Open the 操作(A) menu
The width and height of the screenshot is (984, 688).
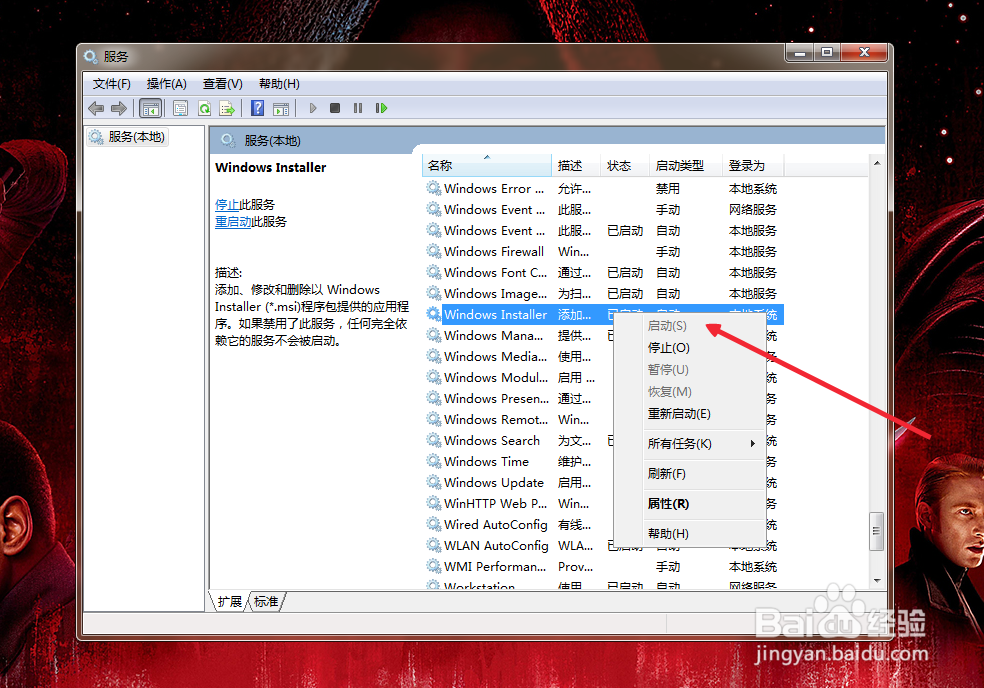(166, 83)
